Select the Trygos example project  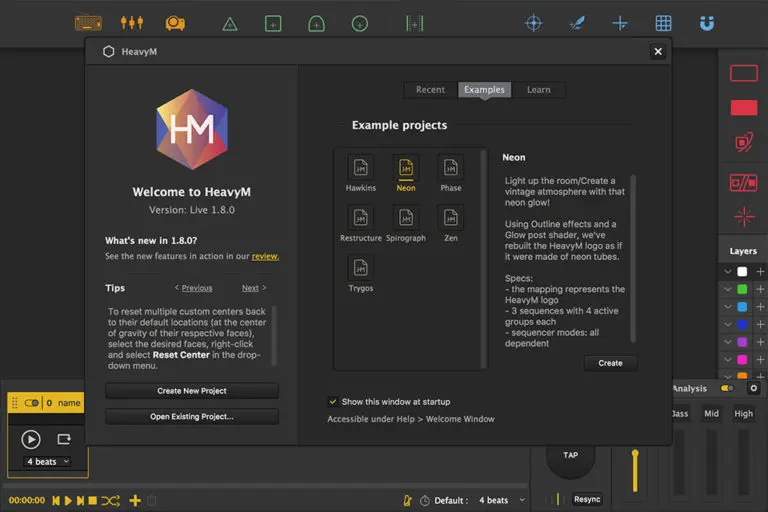360,273
